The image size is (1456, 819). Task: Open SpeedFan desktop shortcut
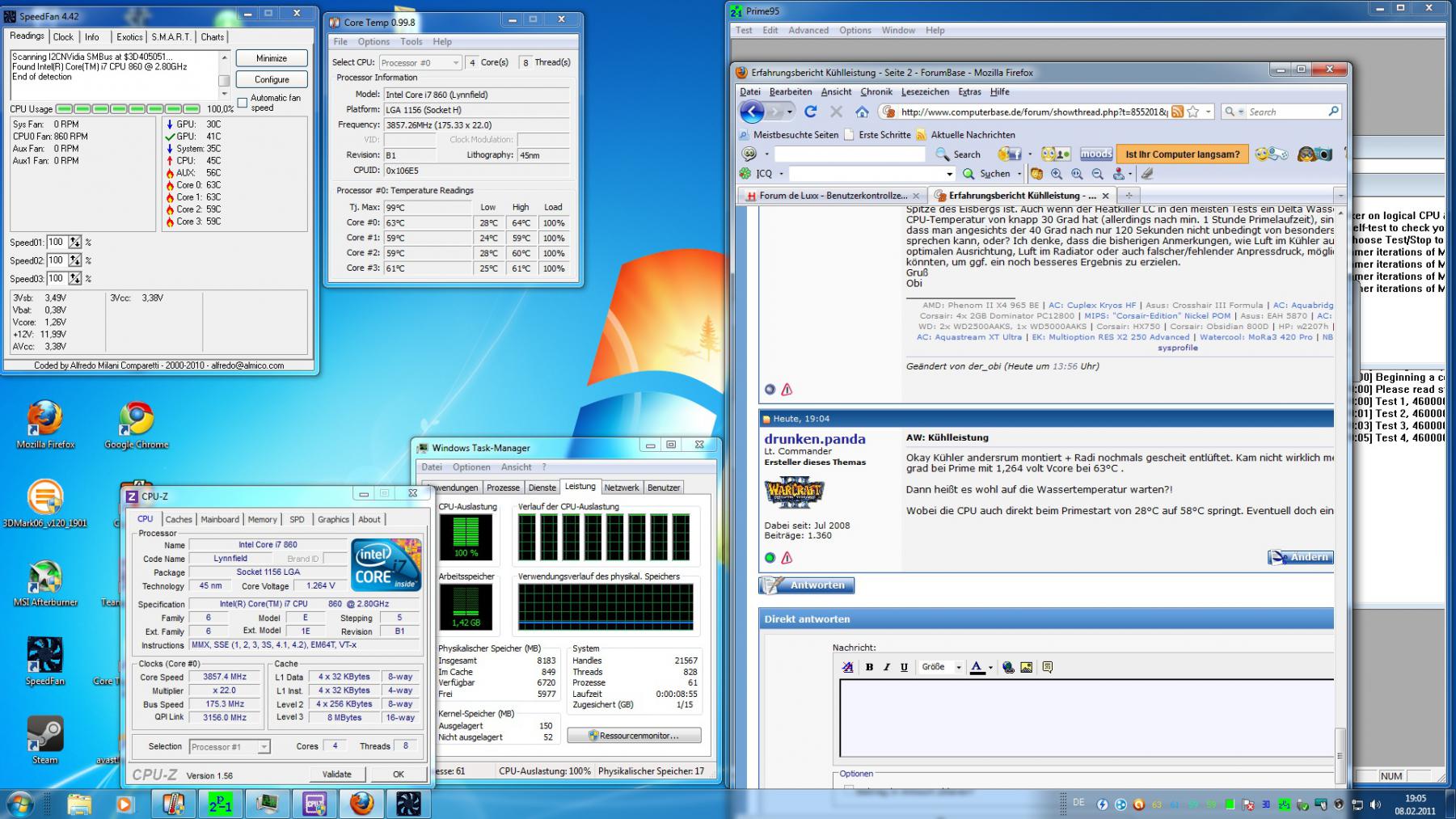[45, 661]
